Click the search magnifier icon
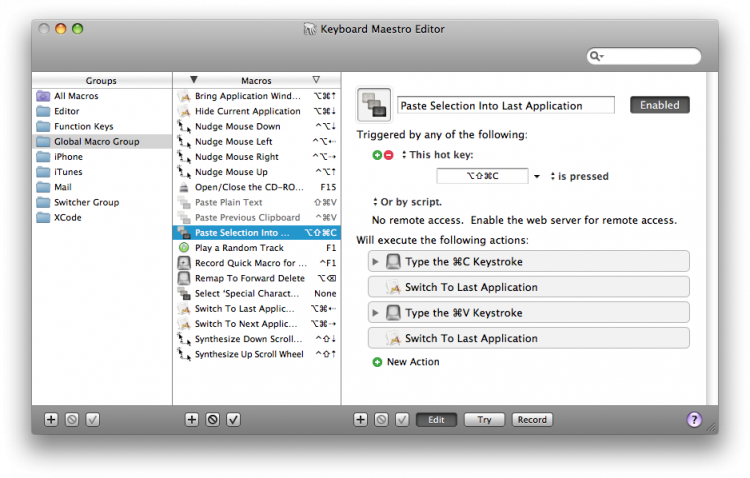Viewport: 750px width, 478px height. [596, 56]
